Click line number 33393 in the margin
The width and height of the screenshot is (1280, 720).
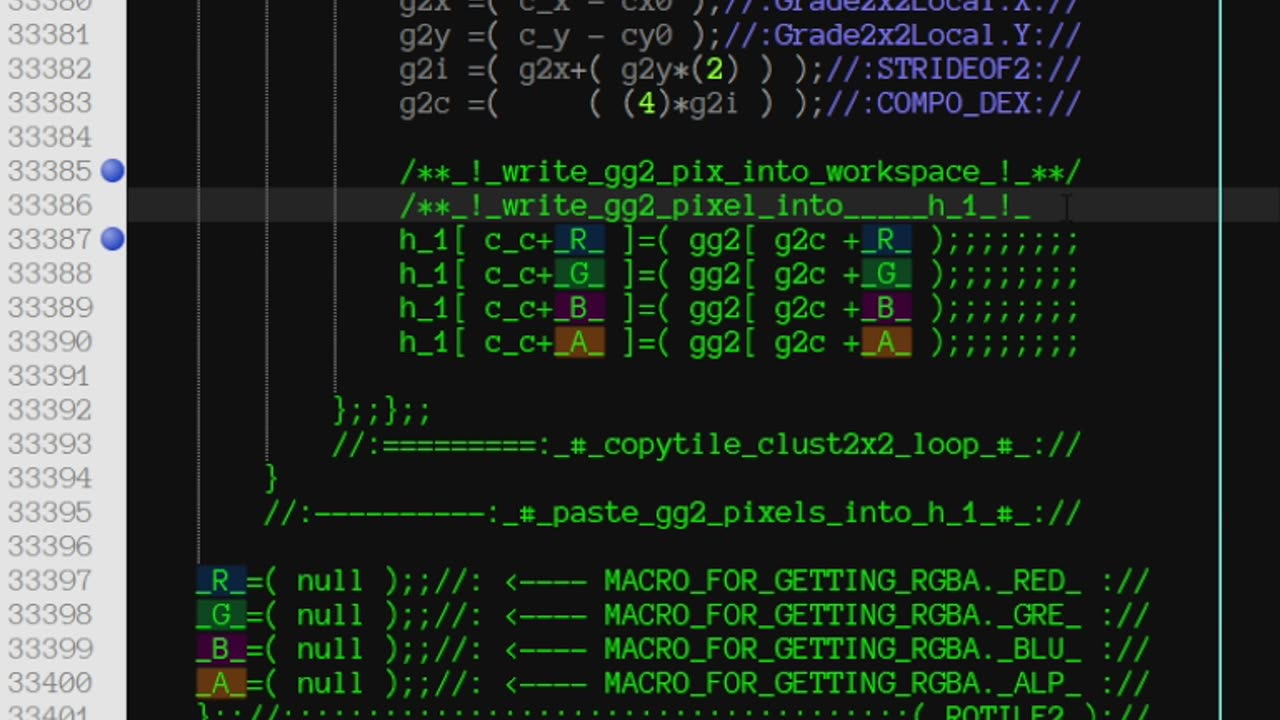(x=49, y=444)
